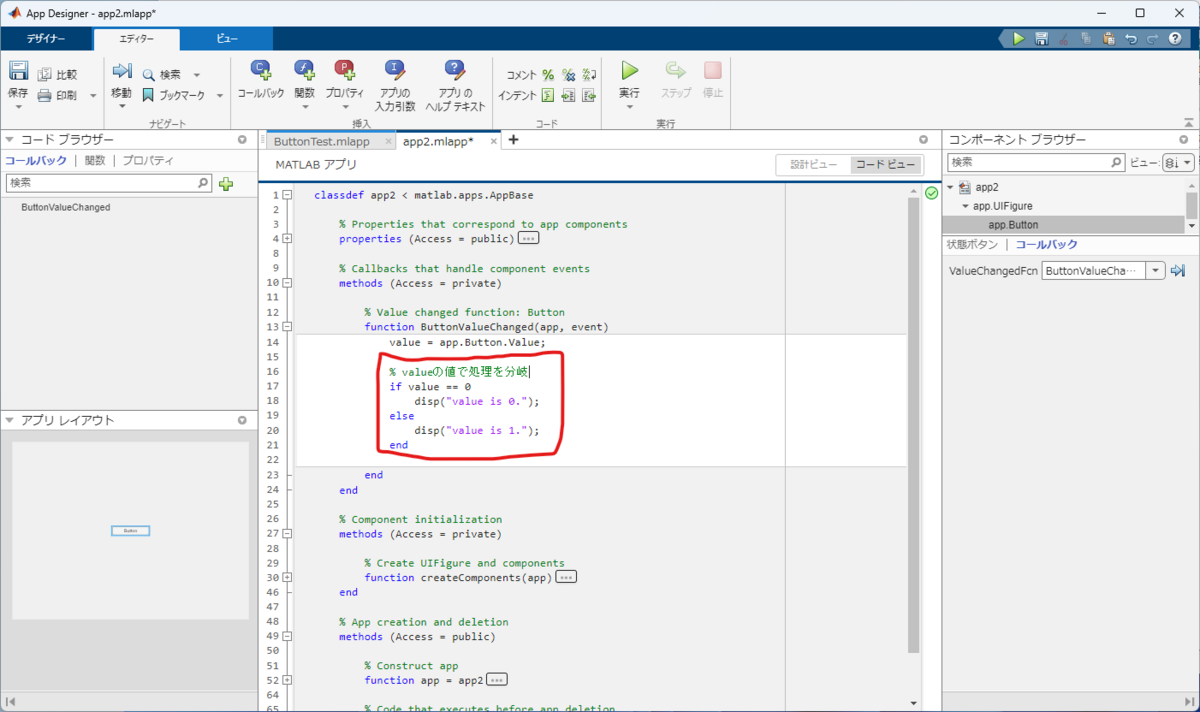
Task: Click the code editor vertical scrollbar
Action: [x=912, y=425]
